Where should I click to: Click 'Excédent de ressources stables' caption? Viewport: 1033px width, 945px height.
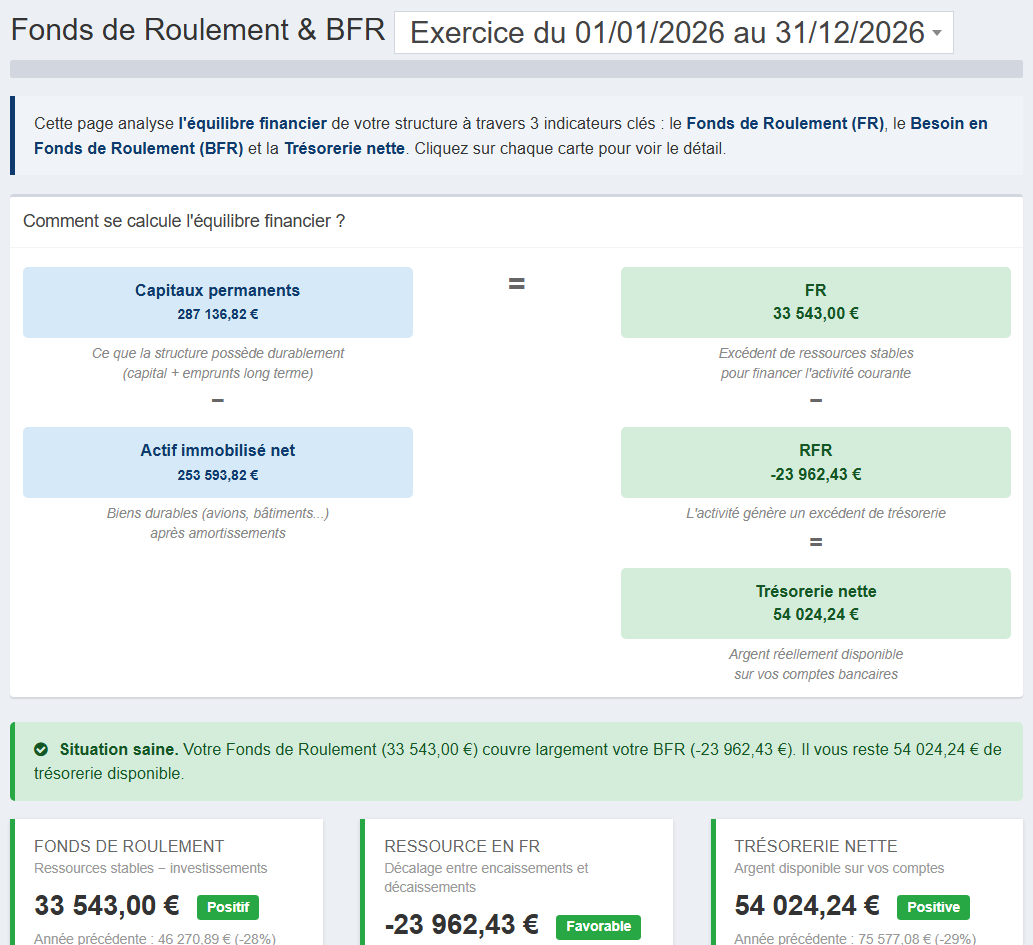pos(816,353)
